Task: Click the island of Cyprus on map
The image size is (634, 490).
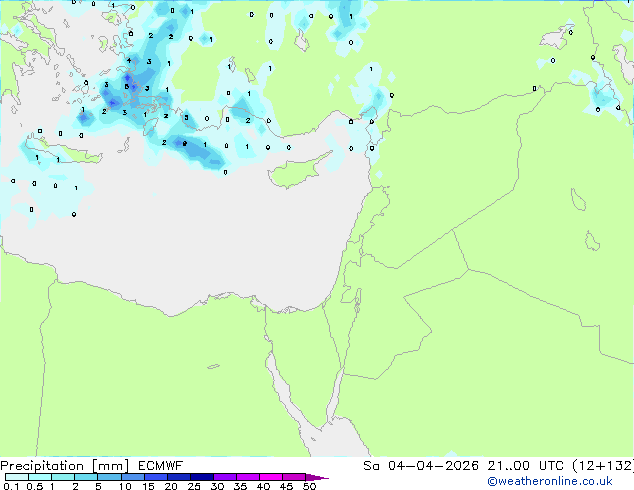Action: (x=298, y=170)
